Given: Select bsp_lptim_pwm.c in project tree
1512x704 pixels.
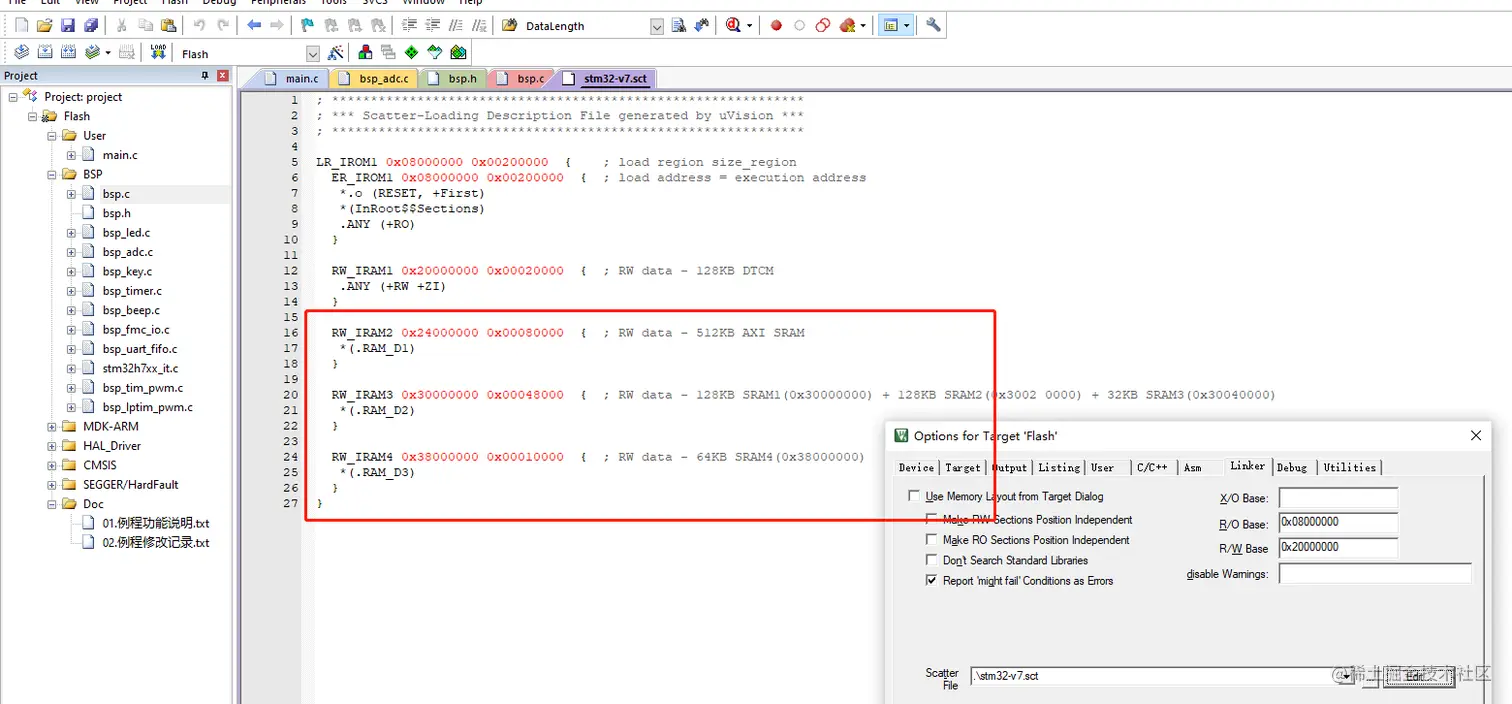Looking at the screenshot, I should click(x=147, y=407).
